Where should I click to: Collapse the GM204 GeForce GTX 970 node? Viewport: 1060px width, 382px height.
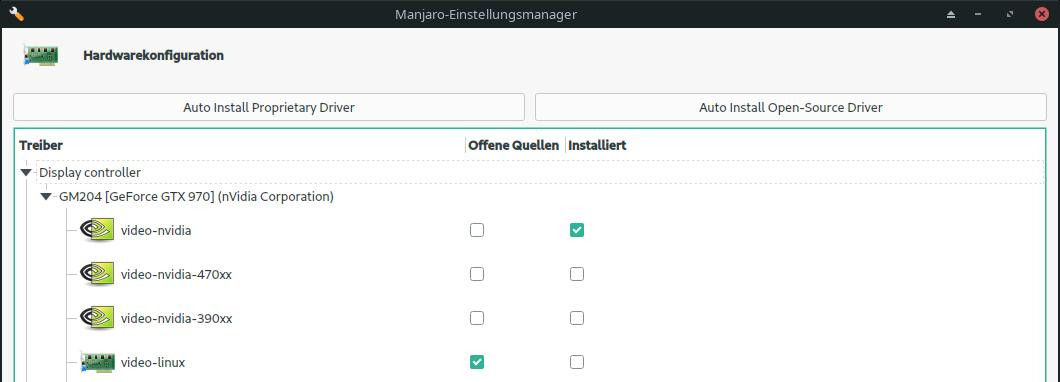46,197
